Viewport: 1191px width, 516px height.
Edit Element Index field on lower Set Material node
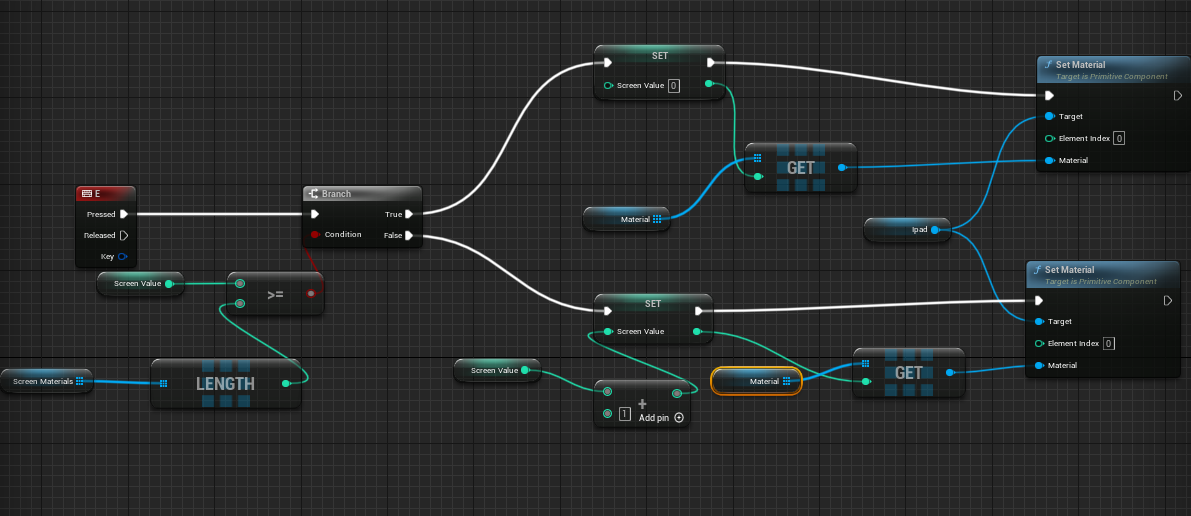[1109, 343]
